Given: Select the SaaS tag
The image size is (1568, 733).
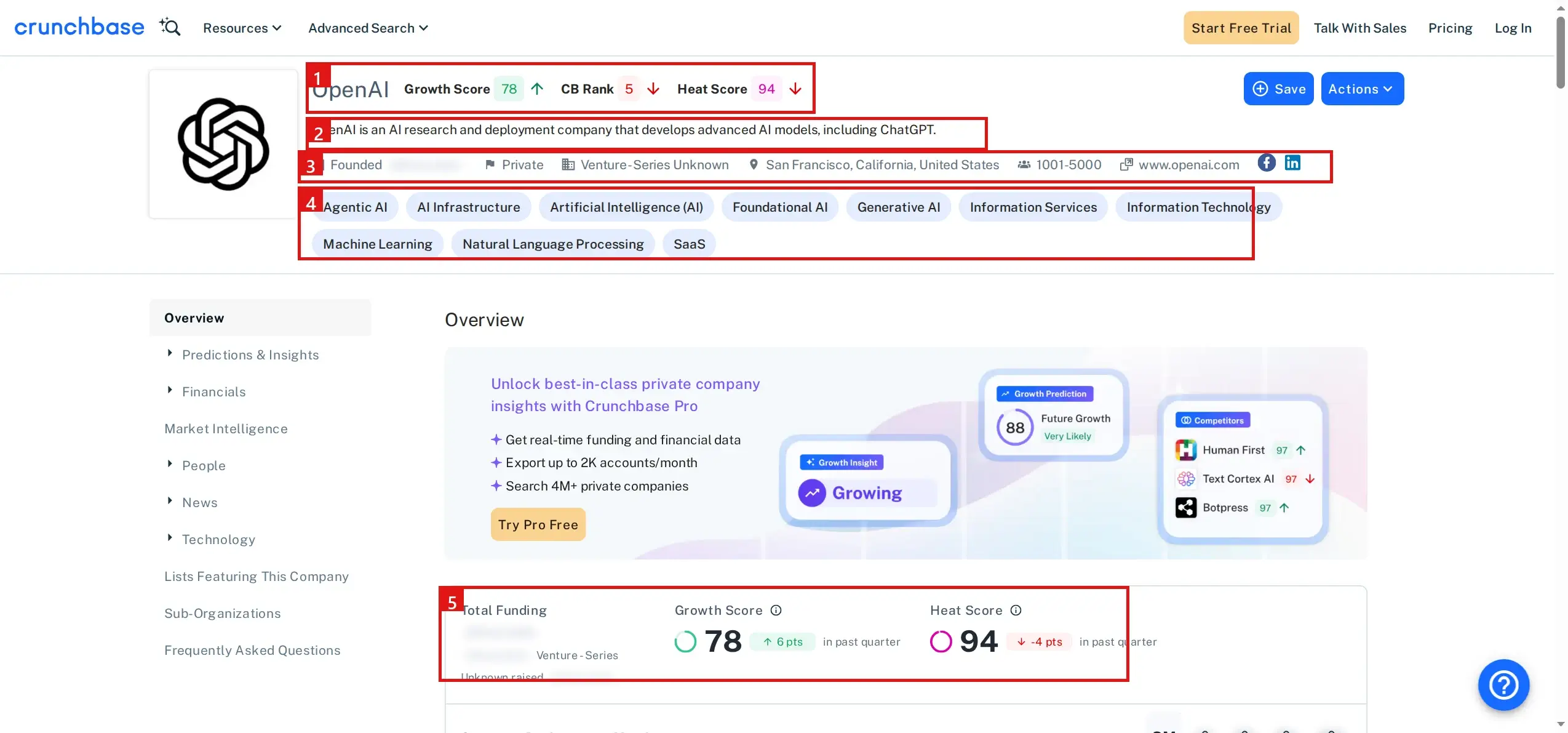Looking at the screenshot, I should 689,244.
